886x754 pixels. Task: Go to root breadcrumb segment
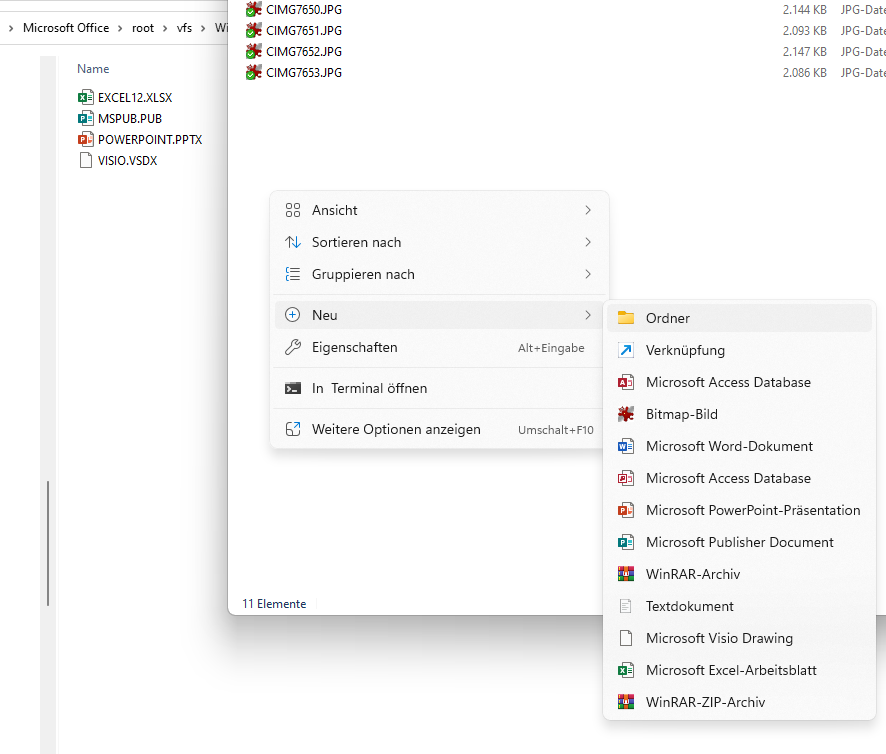(x=142, y=28)
